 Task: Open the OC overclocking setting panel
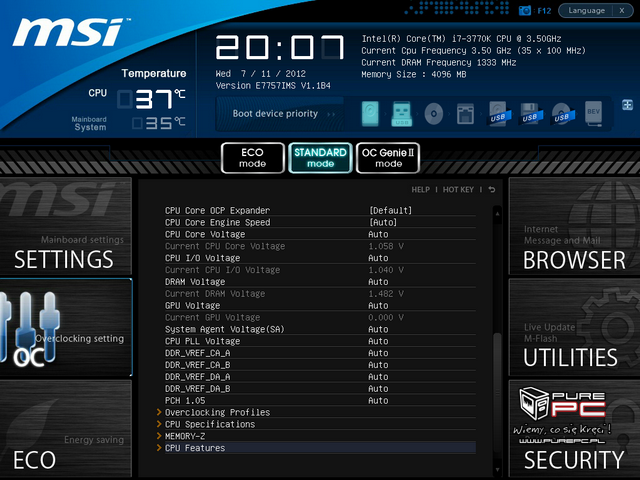click(66, 327)
